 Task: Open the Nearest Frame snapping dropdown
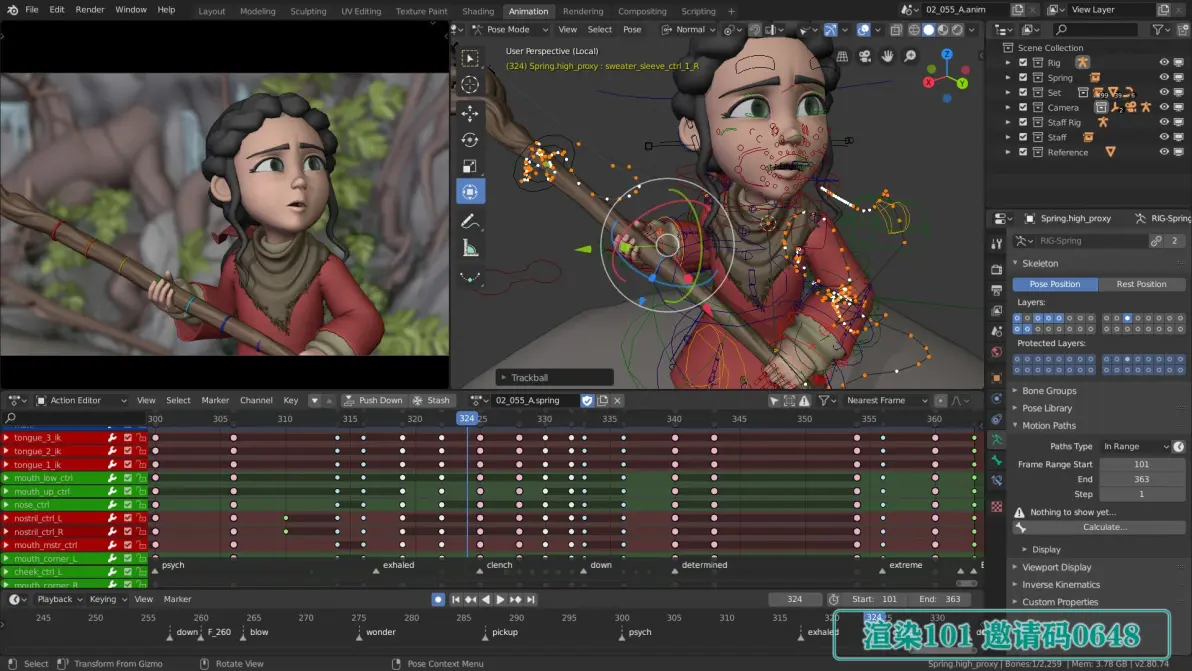pyautogui.click(x=886, y=400)
